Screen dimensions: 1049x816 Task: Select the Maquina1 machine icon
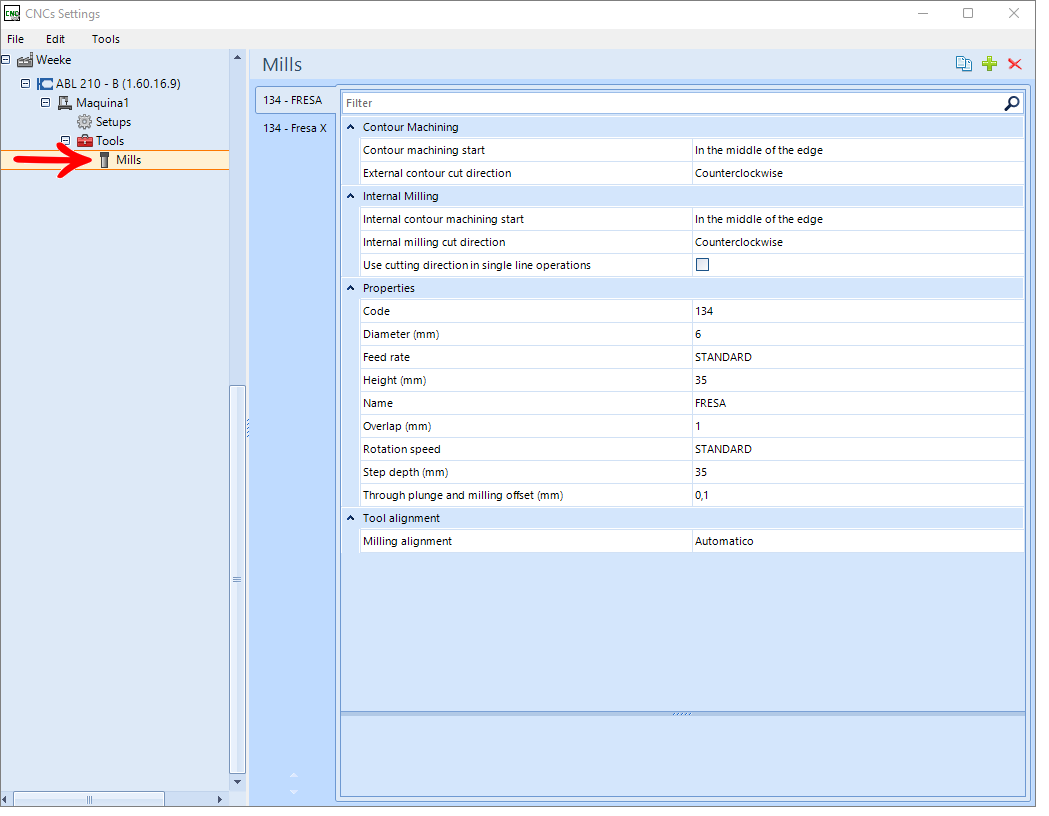(66, 104)
